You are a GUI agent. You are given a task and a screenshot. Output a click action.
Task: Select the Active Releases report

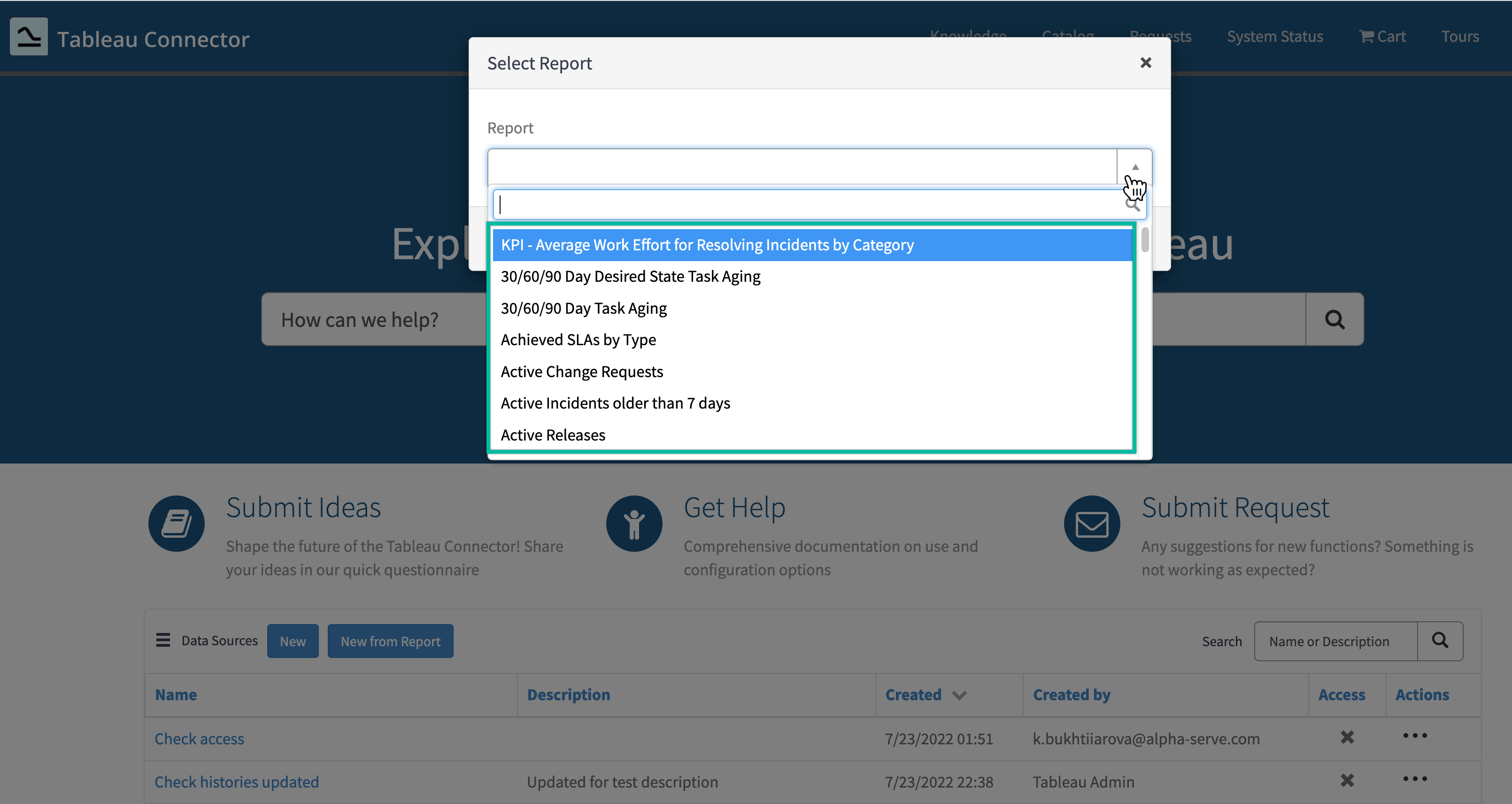point(552,434)
